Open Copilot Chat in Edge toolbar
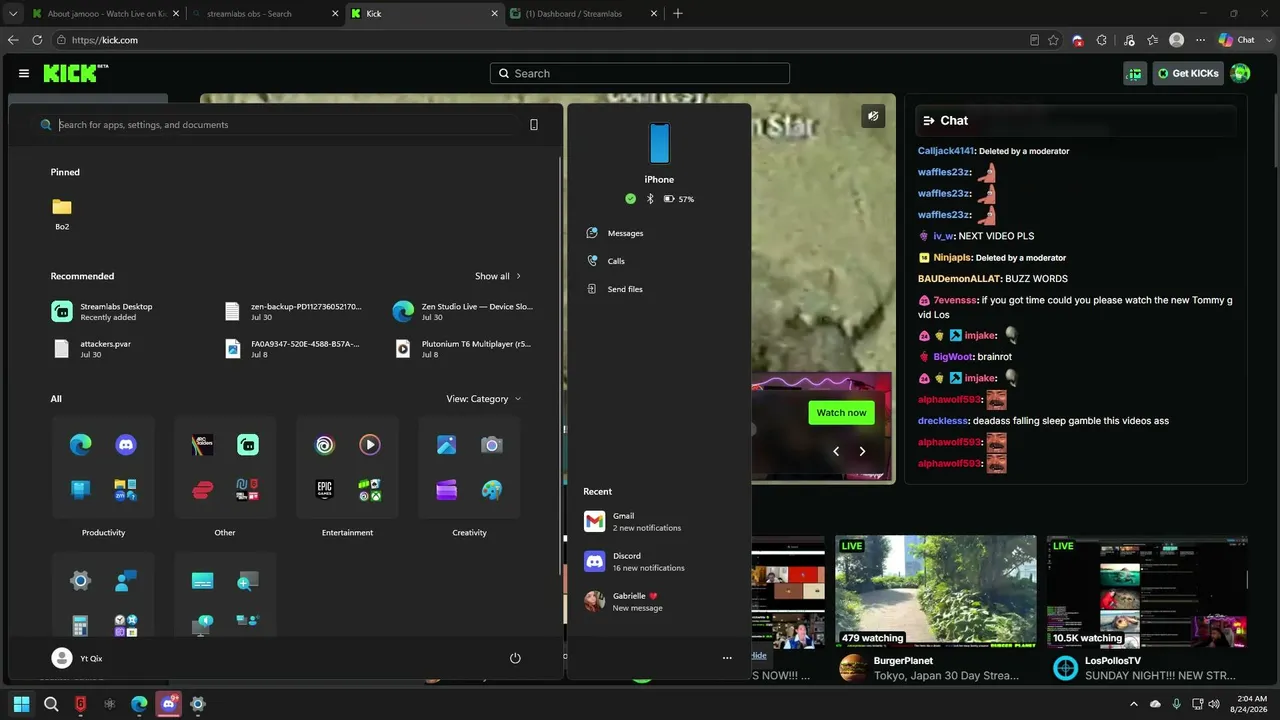 pyautogui.click(x=1237, y=40)
